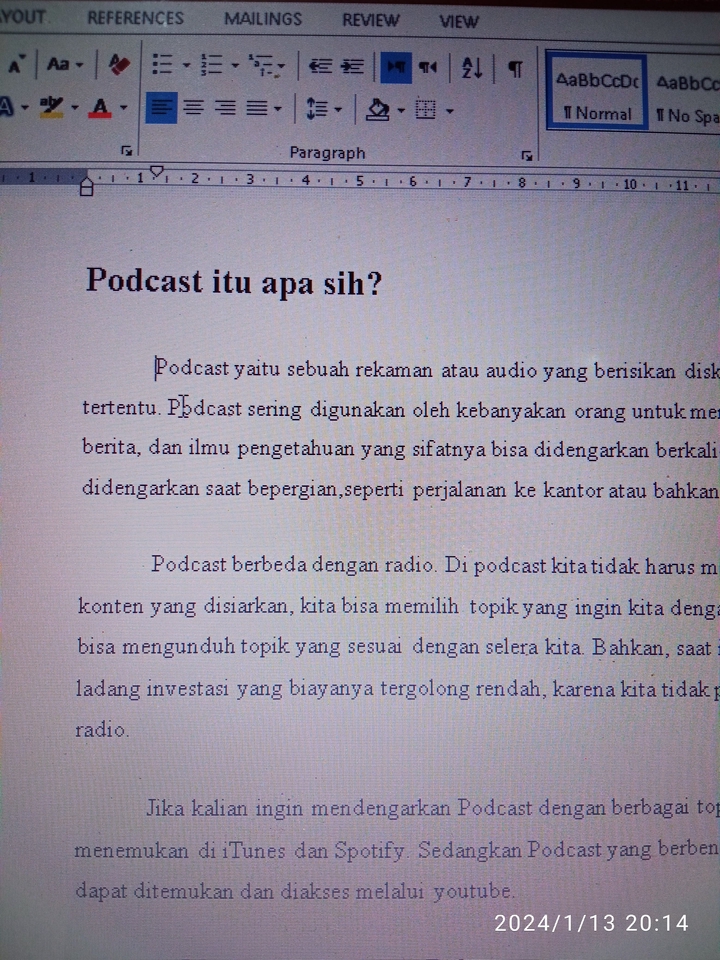Screen dimensions: 720x960
Task: Click the Line and Paragraph Spacing icon
Action: tap(317, 110)
